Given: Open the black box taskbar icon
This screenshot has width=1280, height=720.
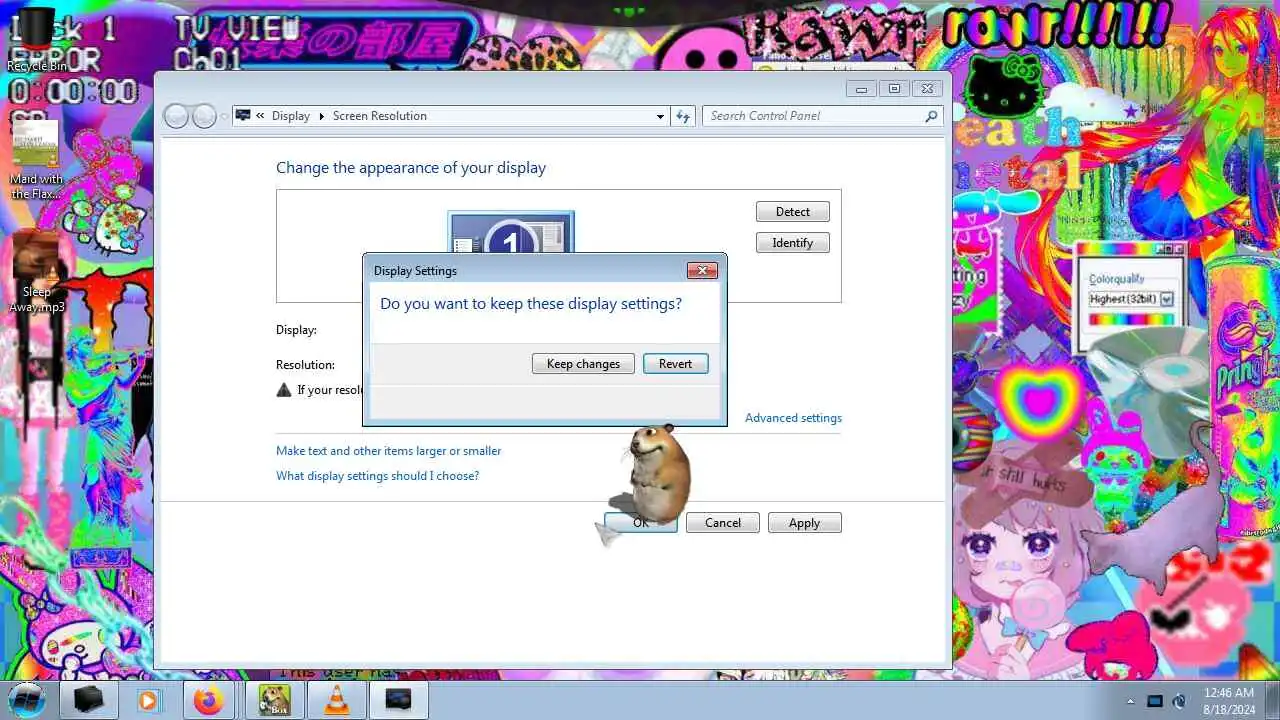Looking at the screenshot, I should coord(89,700).
